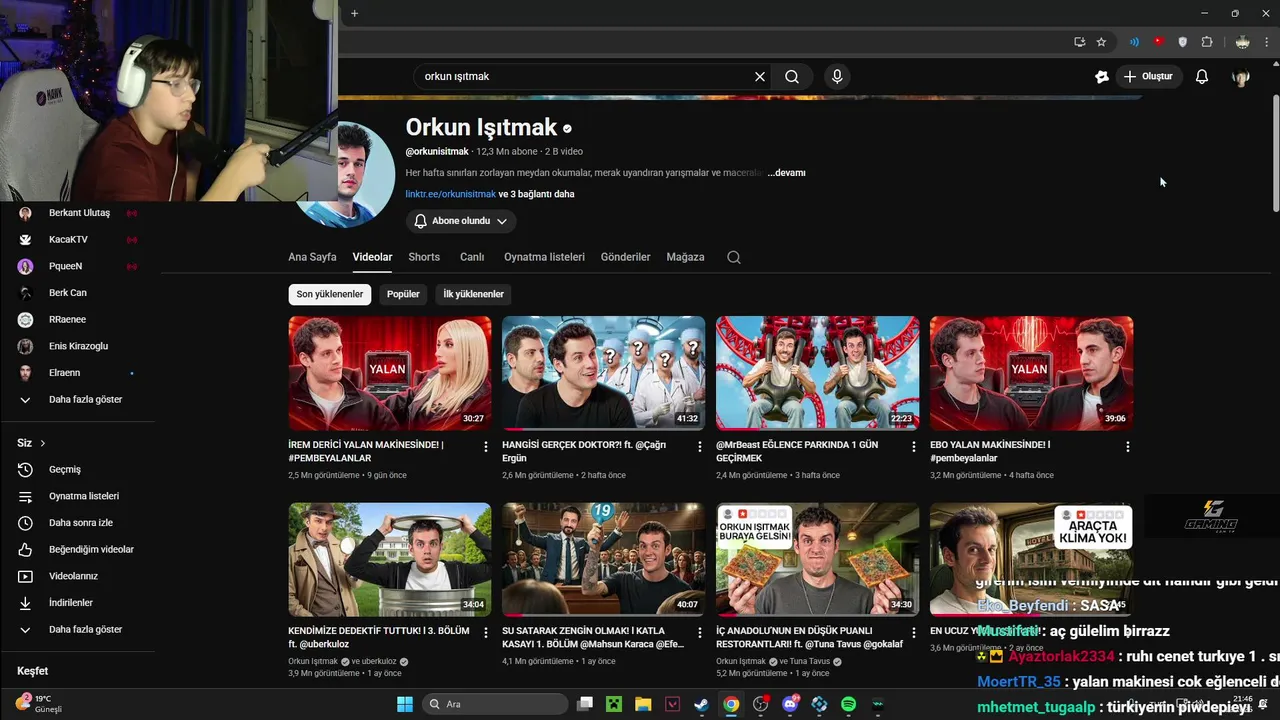Open the channel Oynatma listeleri tab
Image resolution: width=1280 pixels, height=720 pixels.
544,257
